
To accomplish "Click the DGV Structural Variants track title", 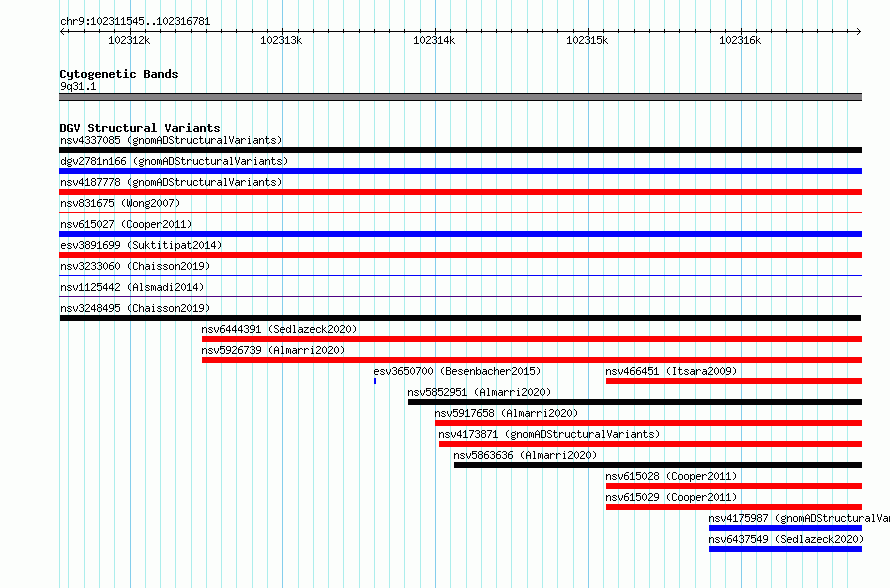I will pos(140,128).
